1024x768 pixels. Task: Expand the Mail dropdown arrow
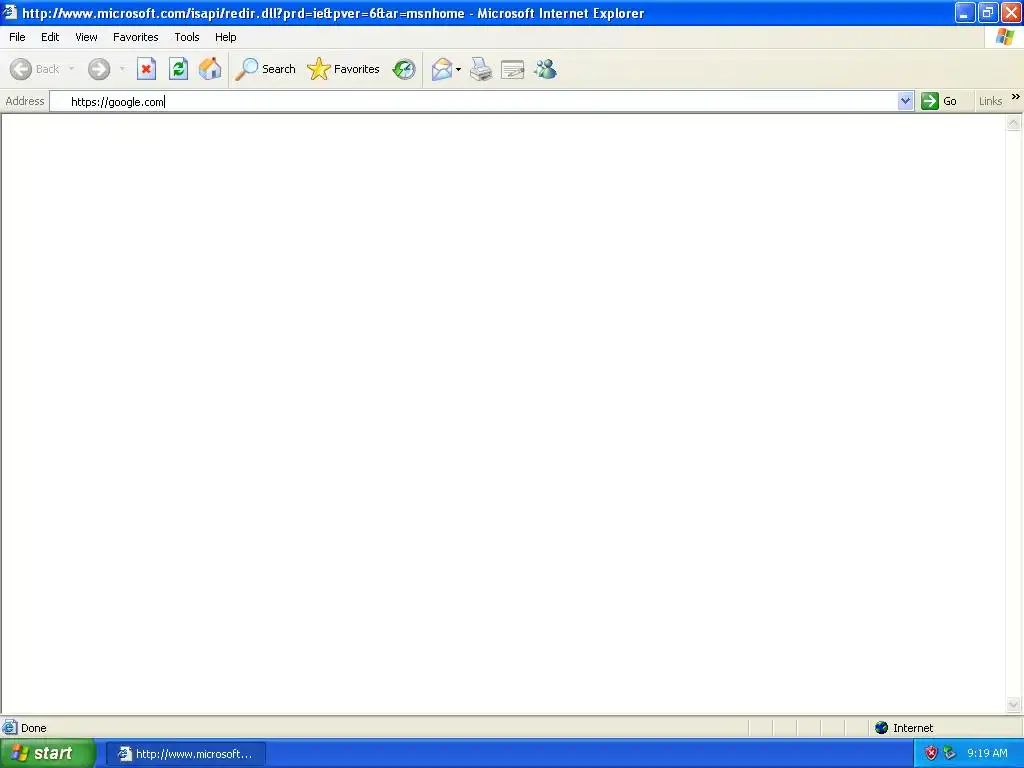[x=458, y=69]
